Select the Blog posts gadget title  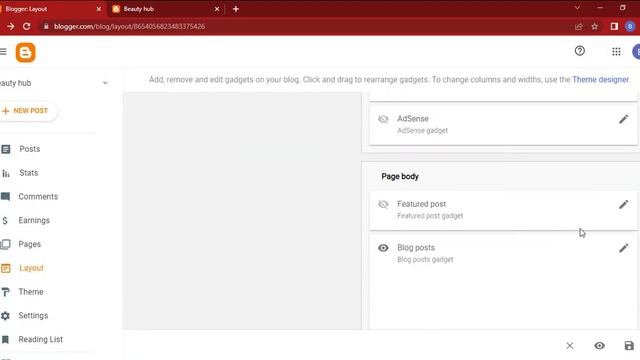tap(416, 248)
